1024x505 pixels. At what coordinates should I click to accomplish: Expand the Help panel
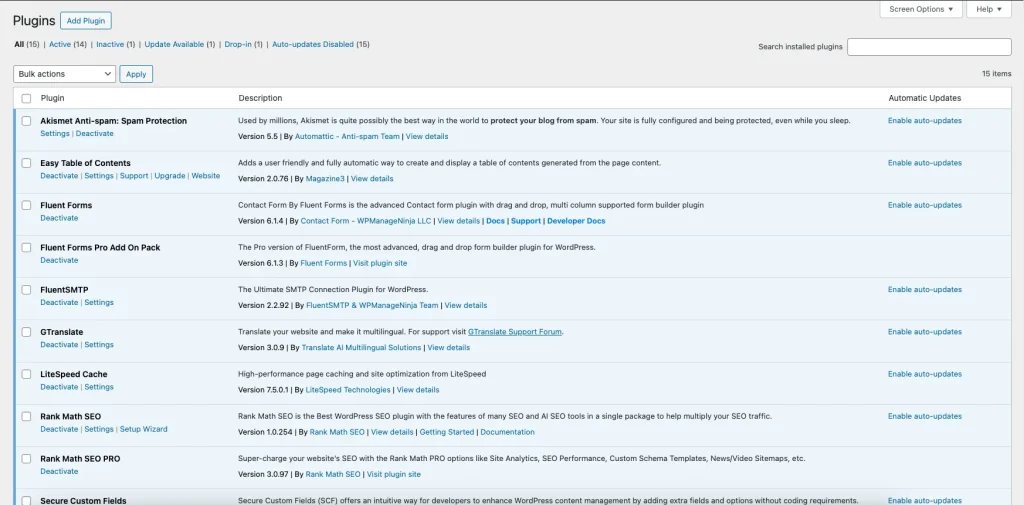click(x=989, y=9)
